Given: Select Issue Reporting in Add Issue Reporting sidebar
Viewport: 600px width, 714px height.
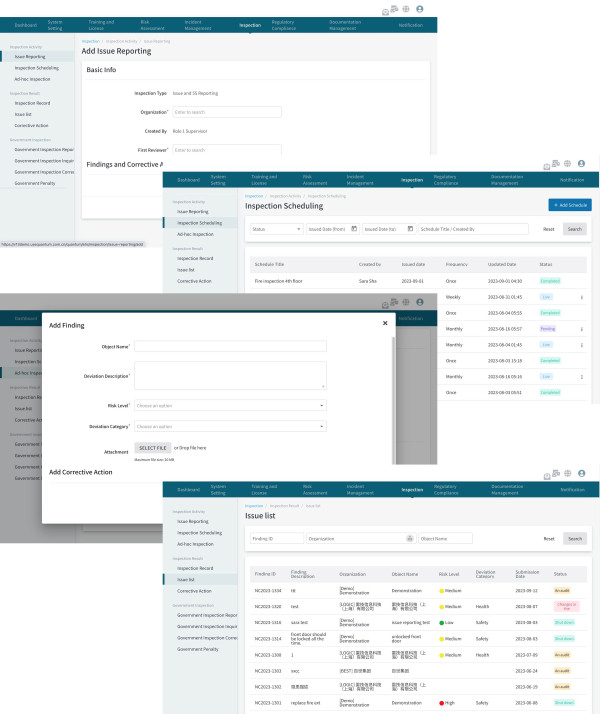Looking at the screenshot, I should pyautogui.click(x=30, y=57).
